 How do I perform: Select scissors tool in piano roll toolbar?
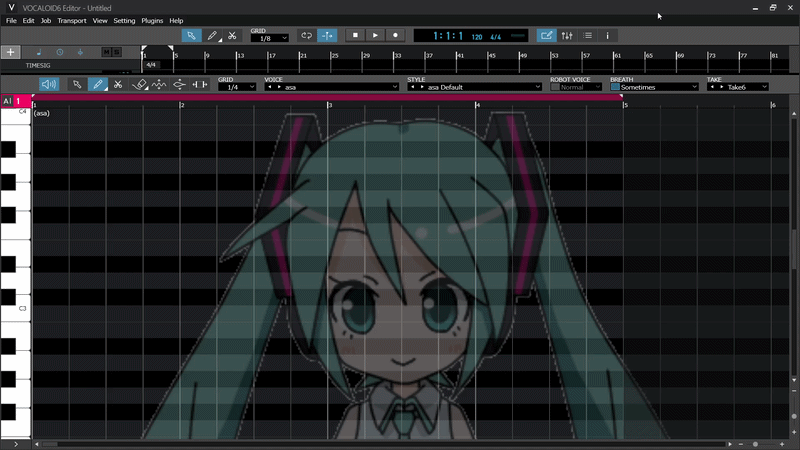click(x=118, y=84)
